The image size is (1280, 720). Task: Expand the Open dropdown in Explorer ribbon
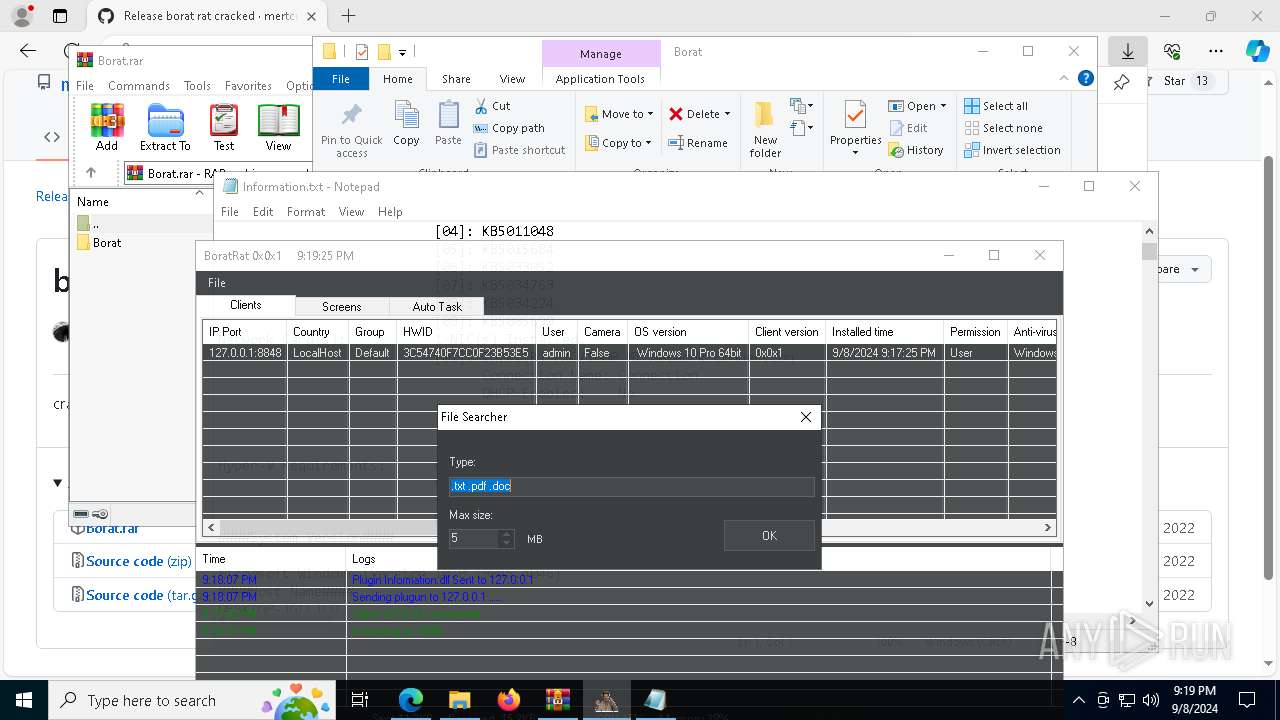click(x=943, y=106)
